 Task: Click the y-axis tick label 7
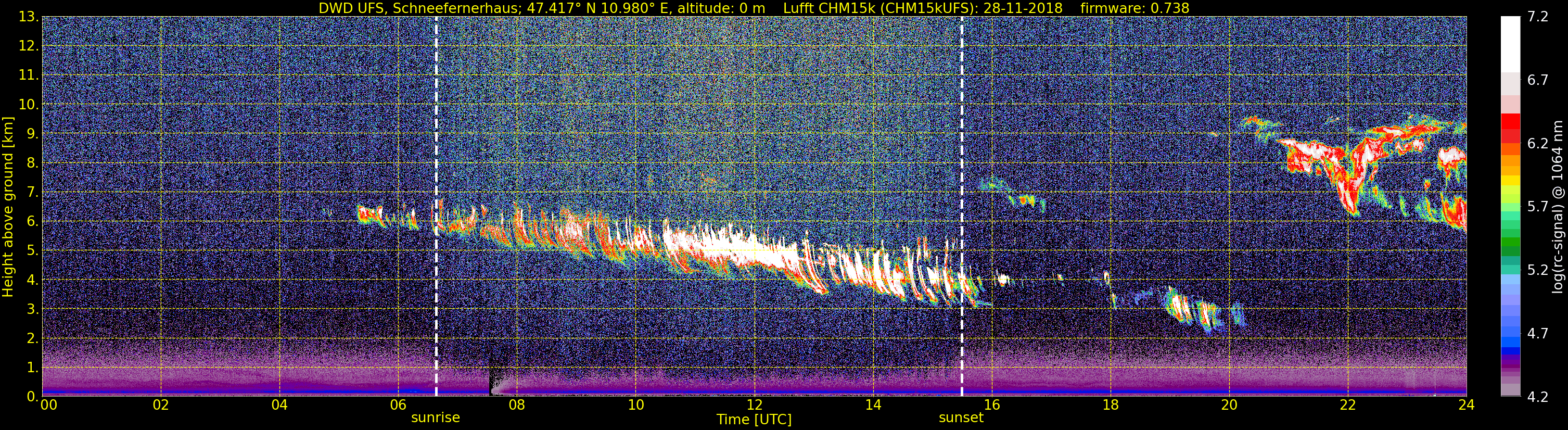(x=33, y=193)
